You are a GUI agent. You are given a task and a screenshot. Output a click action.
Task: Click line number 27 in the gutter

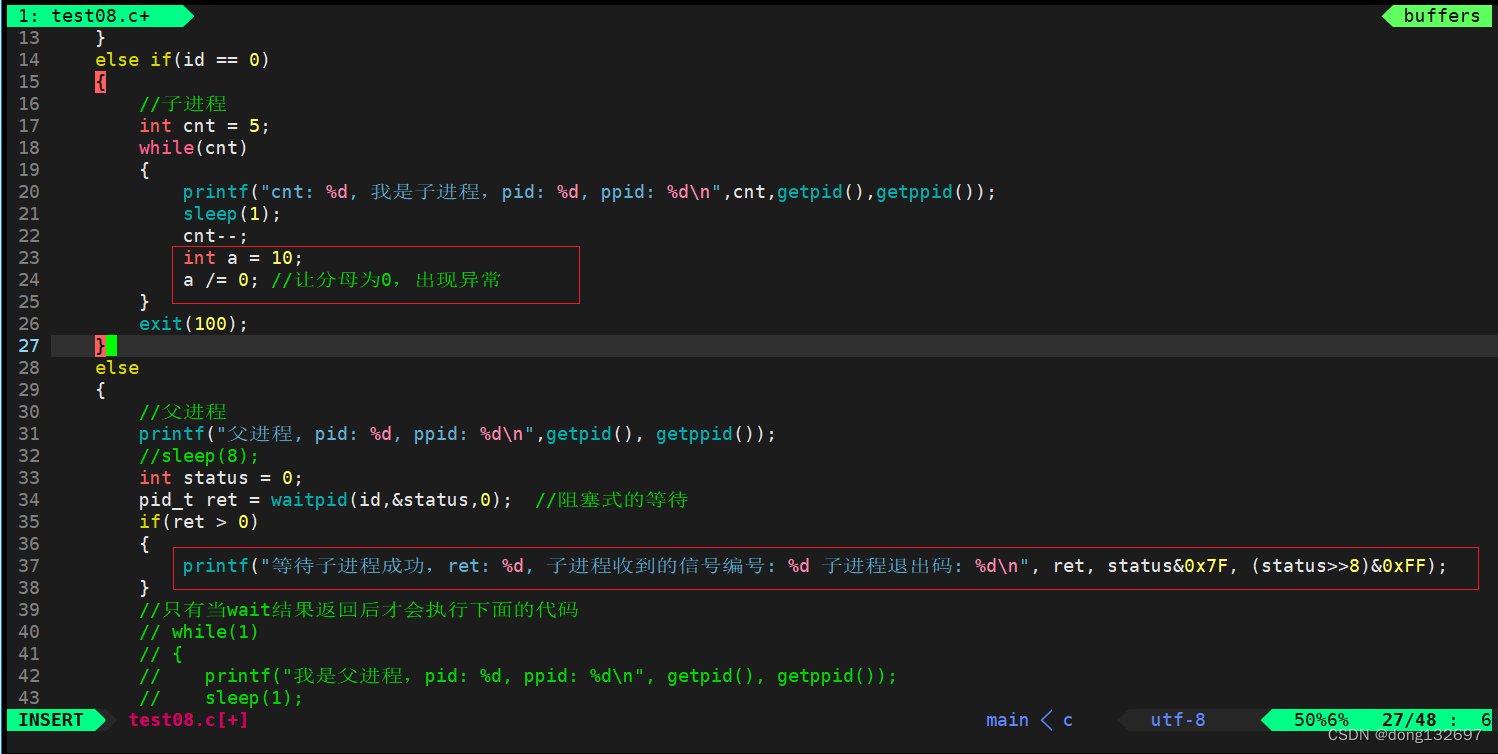(29, 346)
